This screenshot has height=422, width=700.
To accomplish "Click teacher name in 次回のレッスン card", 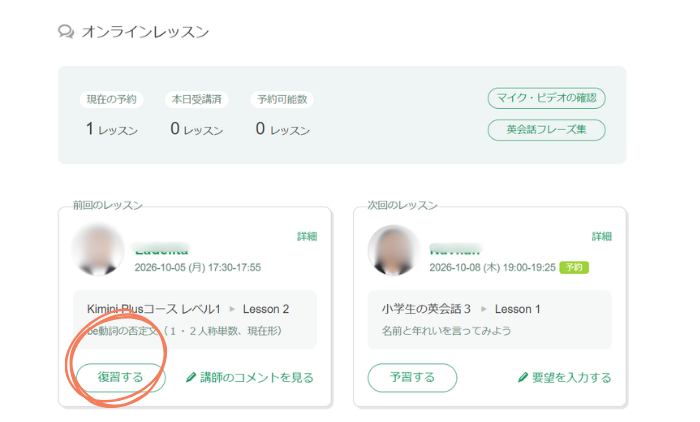I will tap(455, 249).
